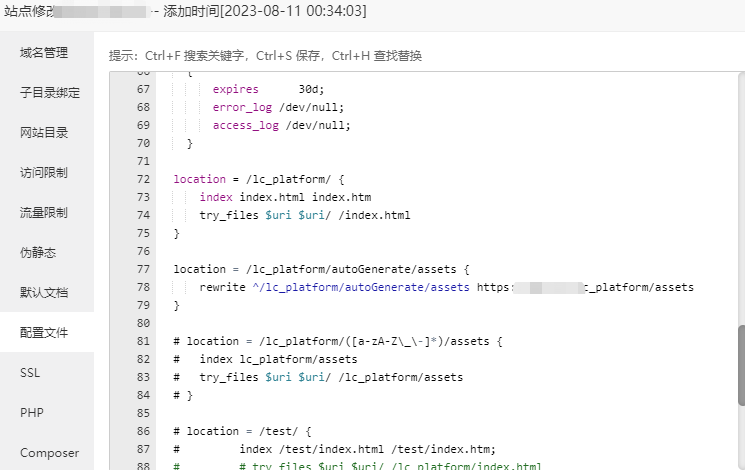Click the empty line 76
Image resolution: width=745 pixels, height=470 pixels.
point(447,251)
